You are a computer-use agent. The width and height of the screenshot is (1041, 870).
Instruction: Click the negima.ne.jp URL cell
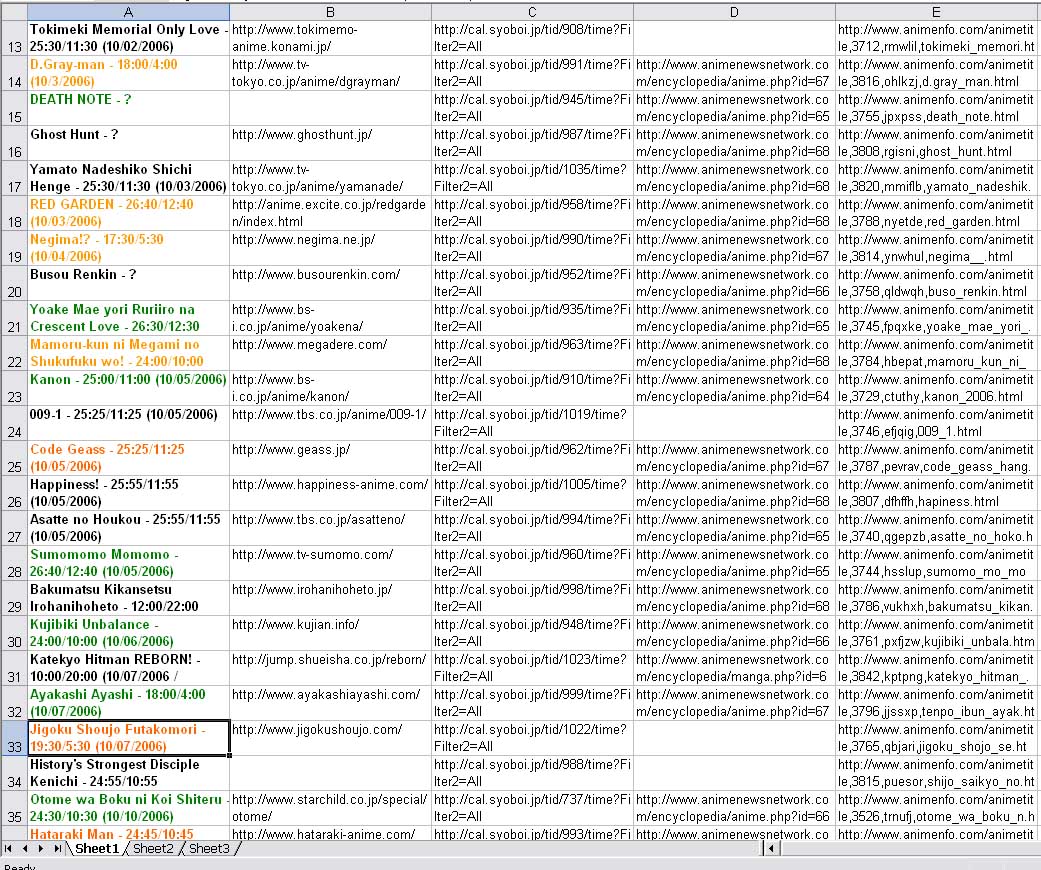330,248
